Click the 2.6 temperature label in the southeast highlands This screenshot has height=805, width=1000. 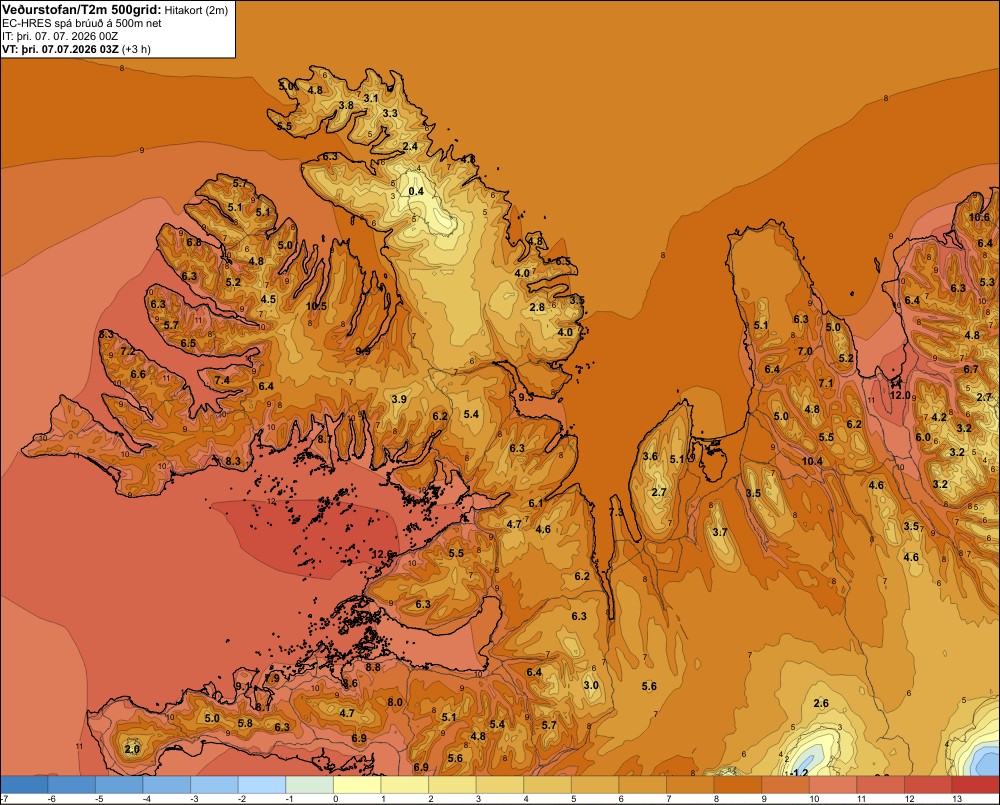tap(821, 704)
